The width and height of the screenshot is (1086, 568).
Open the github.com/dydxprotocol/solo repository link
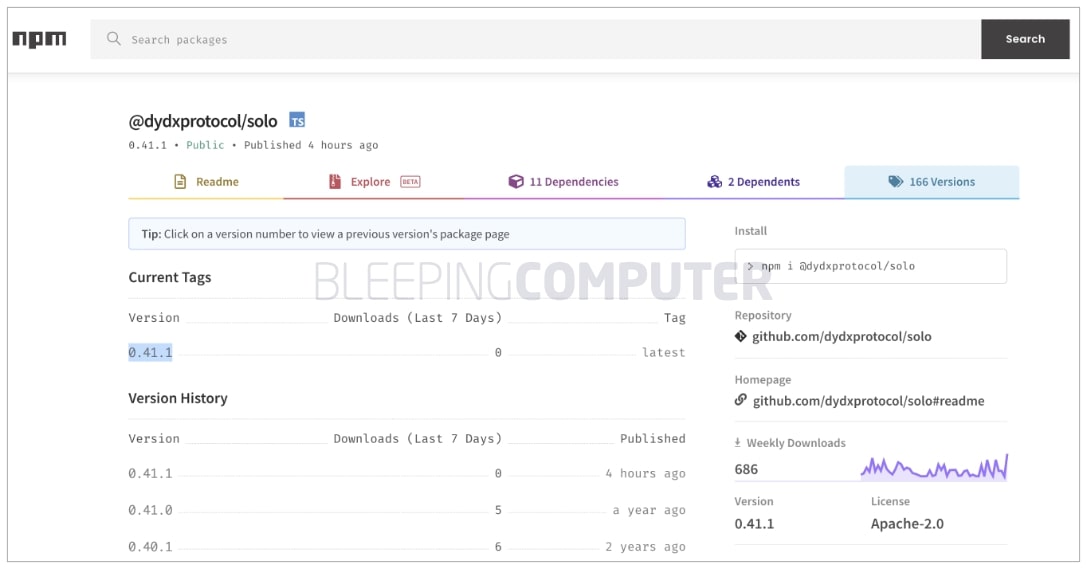click(842, 337)
